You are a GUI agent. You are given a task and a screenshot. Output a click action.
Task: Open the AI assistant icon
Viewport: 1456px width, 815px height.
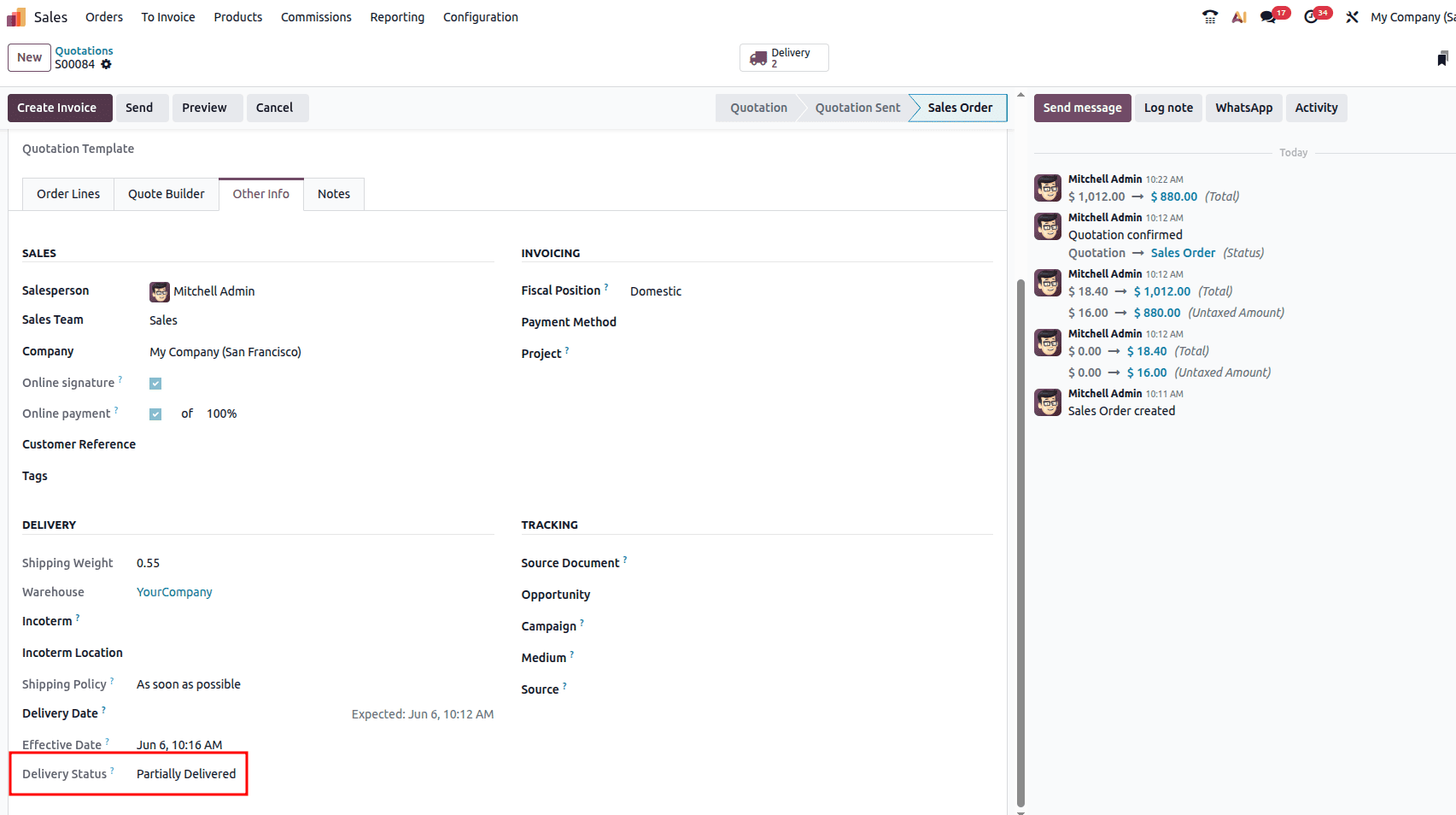point(1239,17)
